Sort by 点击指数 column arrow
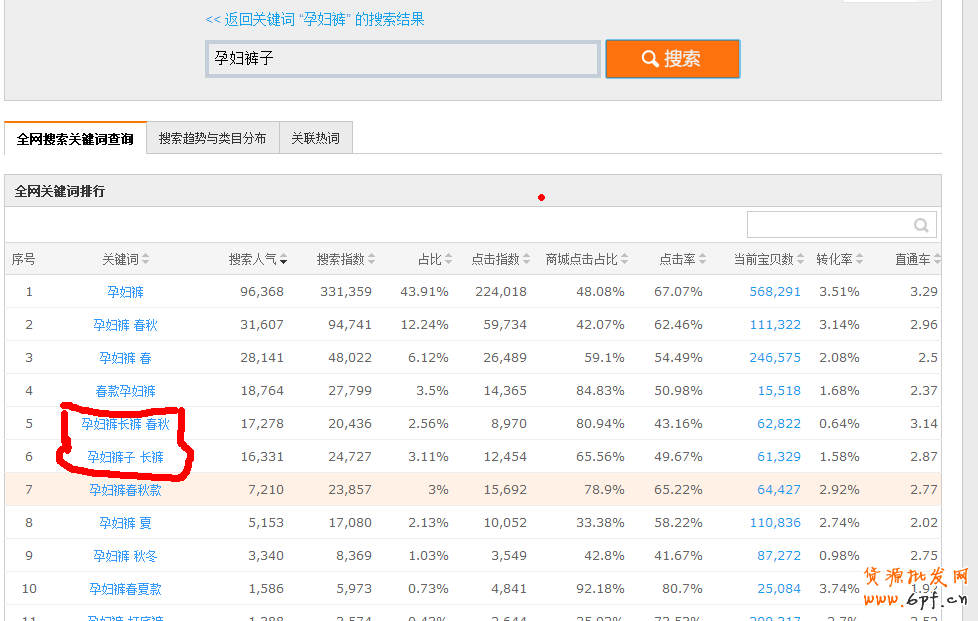 click(x=527, y=260)
